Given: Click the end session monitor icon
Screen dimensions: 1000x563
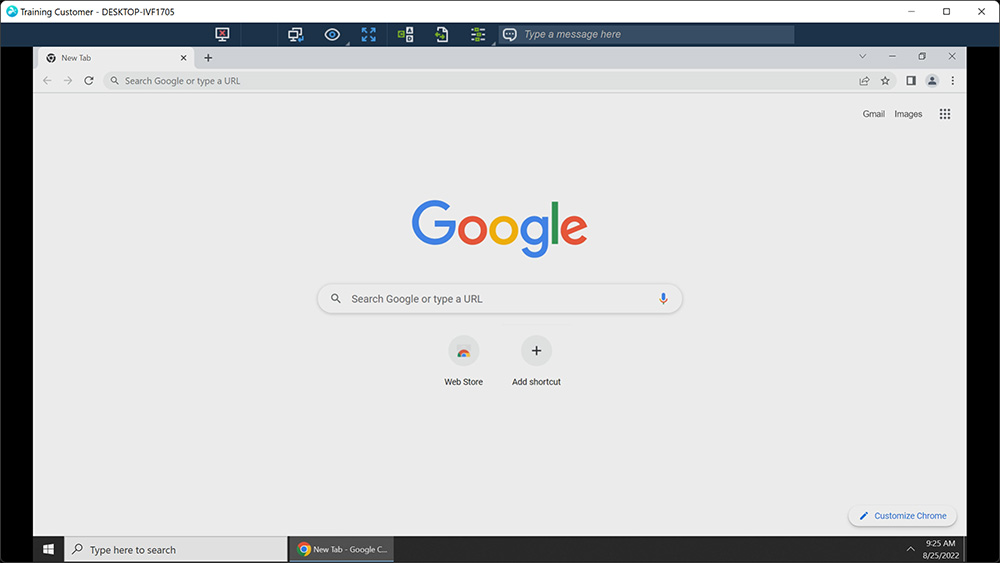Looking at the screenshot, I should point(222,34).
